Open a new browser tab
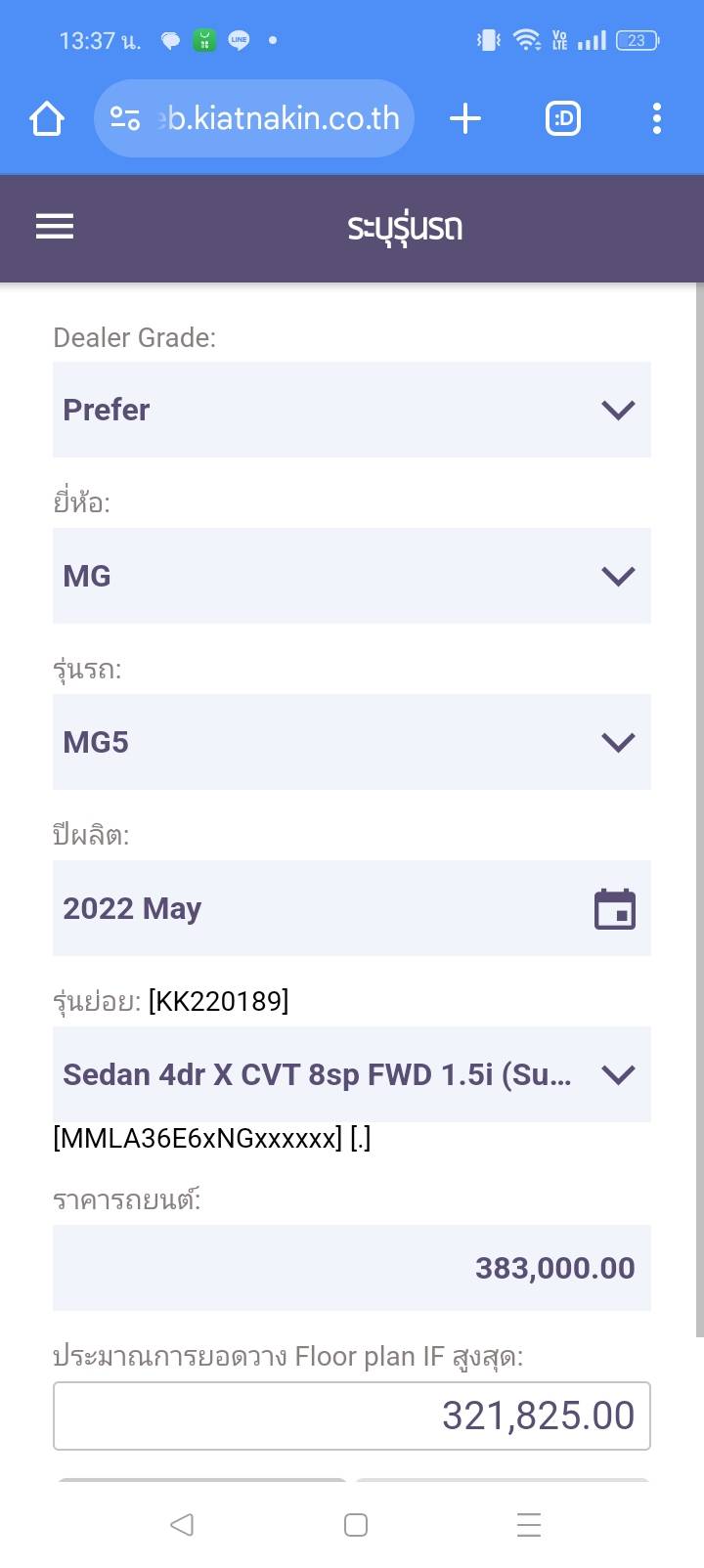This screenshot has height=1568, width=704. coord(465,119)
